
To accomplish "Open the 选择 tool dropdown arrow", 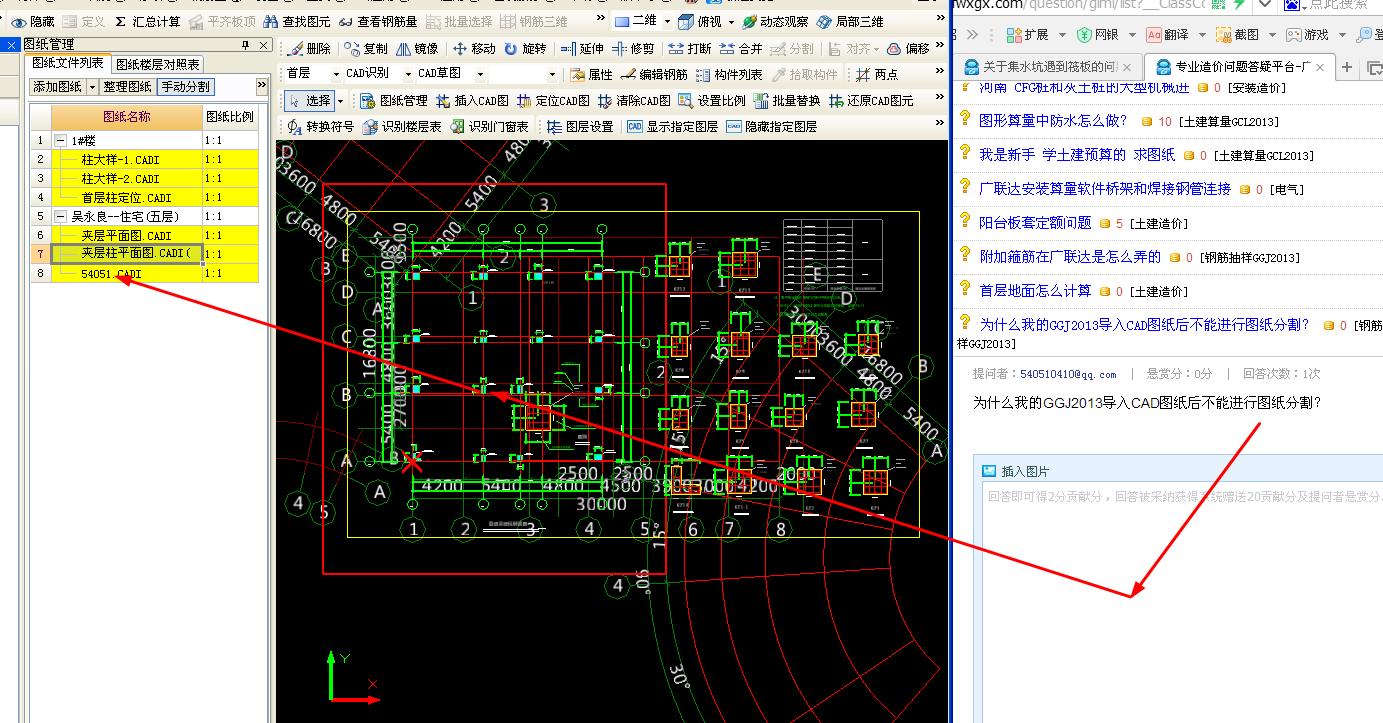I will tap(340, 100).
